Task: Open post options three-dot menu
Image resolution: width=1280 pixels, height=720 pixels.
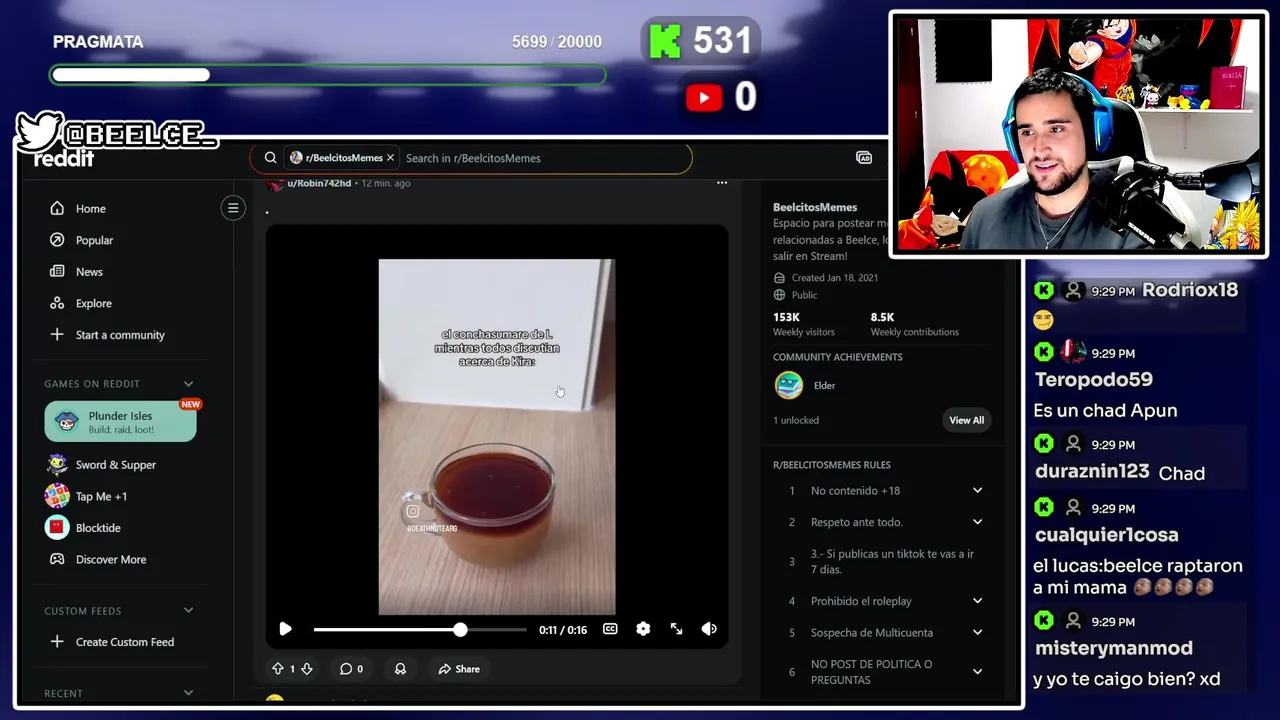Action: click(722, 183)
